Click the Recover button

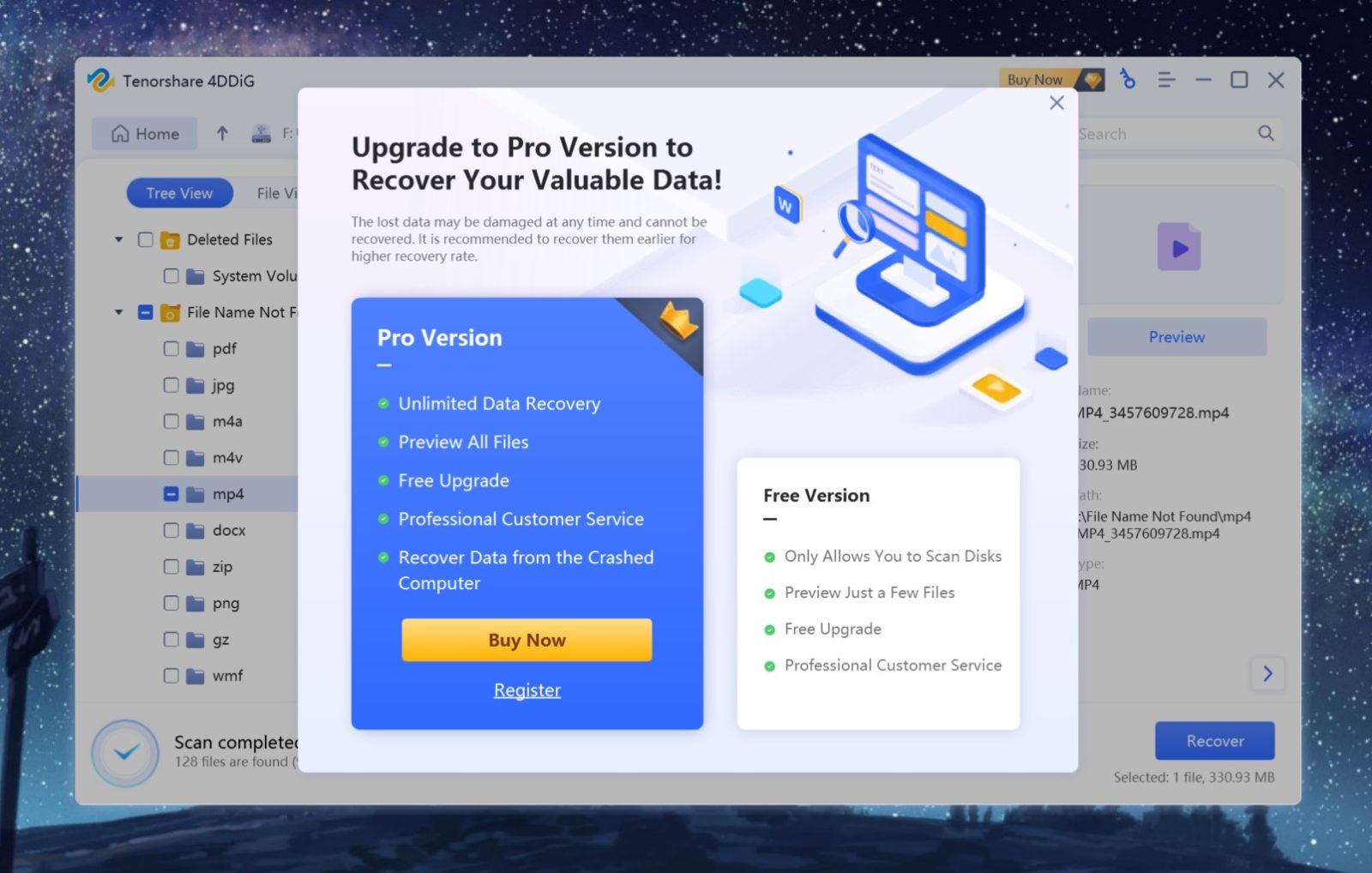[x=1215, y=740]
